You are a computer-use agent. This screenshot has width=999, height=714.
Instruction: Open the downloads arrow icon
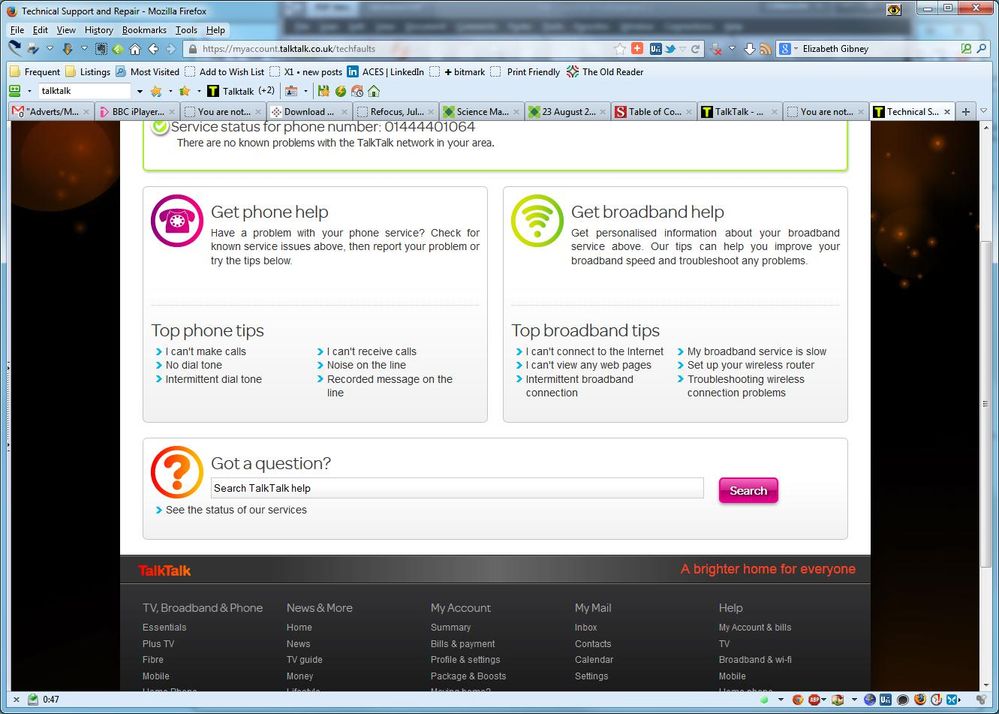[x=749, y=48]
